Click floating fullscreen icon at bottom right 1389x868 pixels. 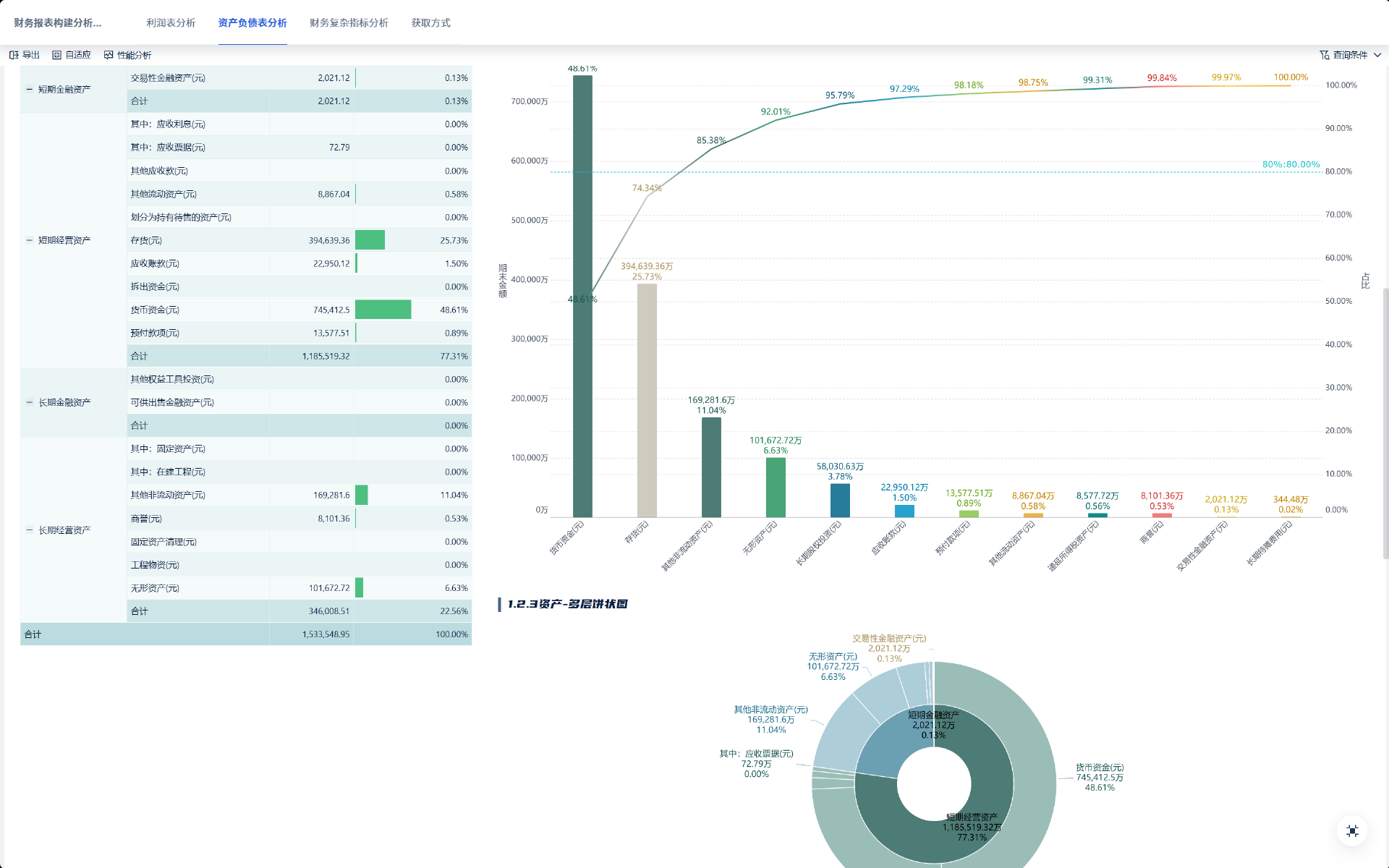[1352, 831]
